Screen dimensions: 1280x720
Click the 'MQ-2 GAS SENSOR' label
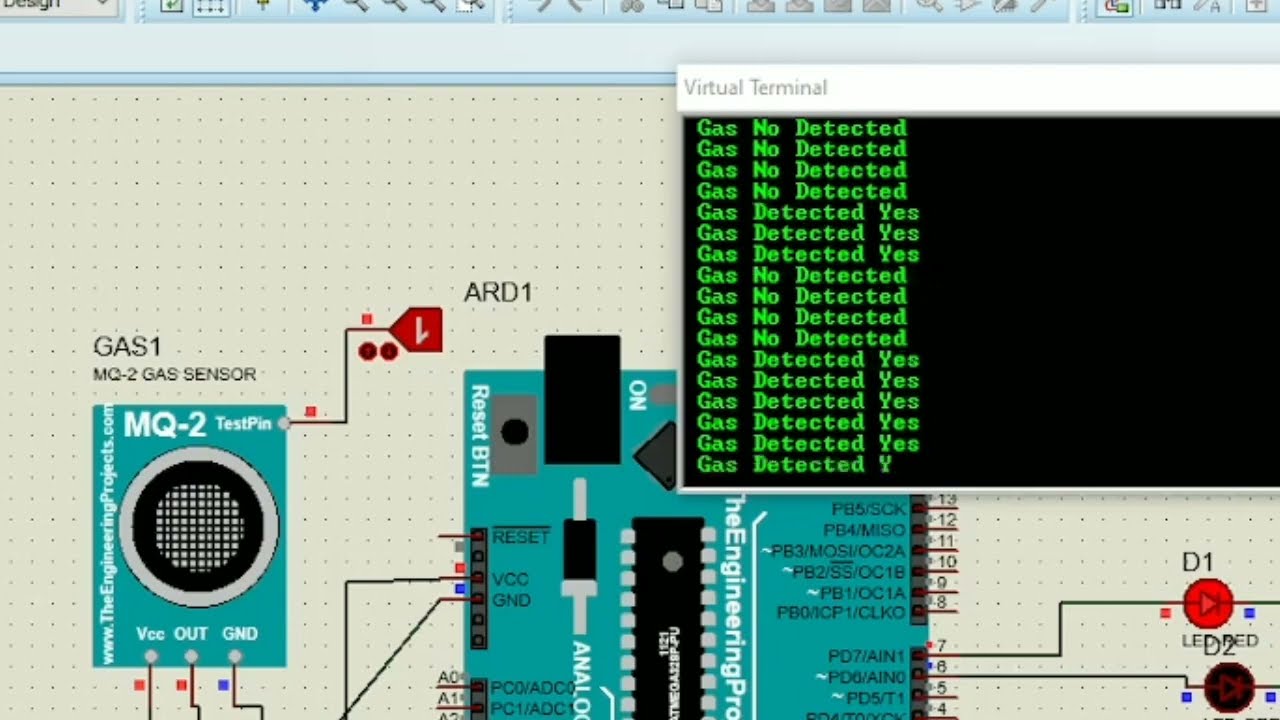[174, 374]
